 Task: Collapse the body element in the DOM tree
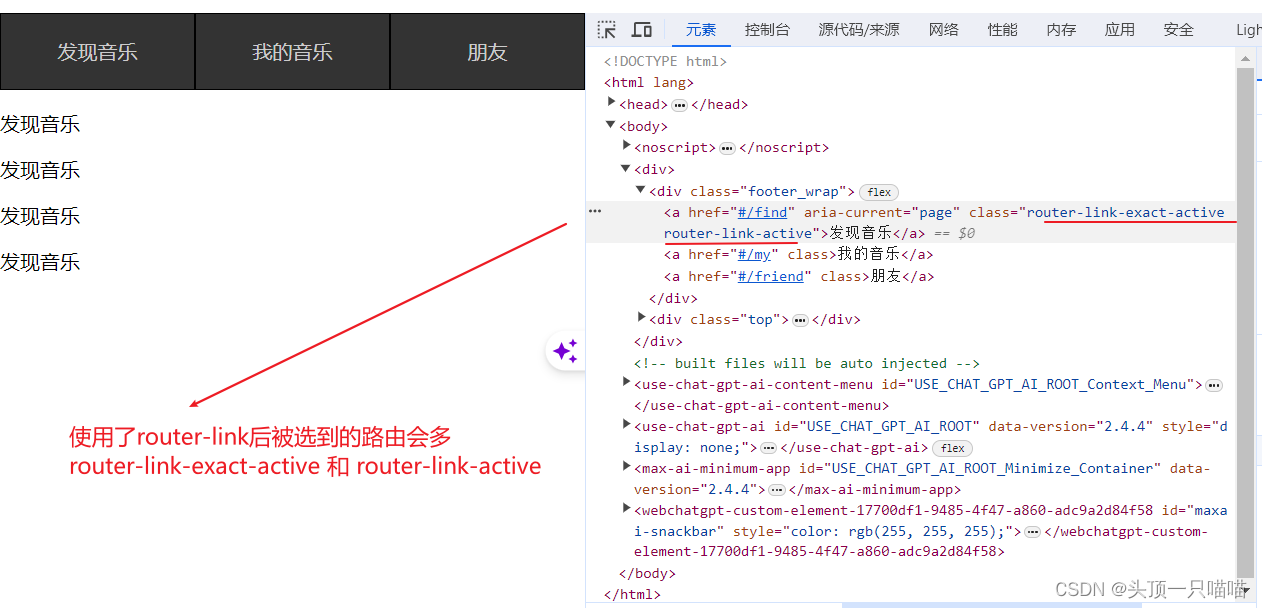click(x=610, y=125)
